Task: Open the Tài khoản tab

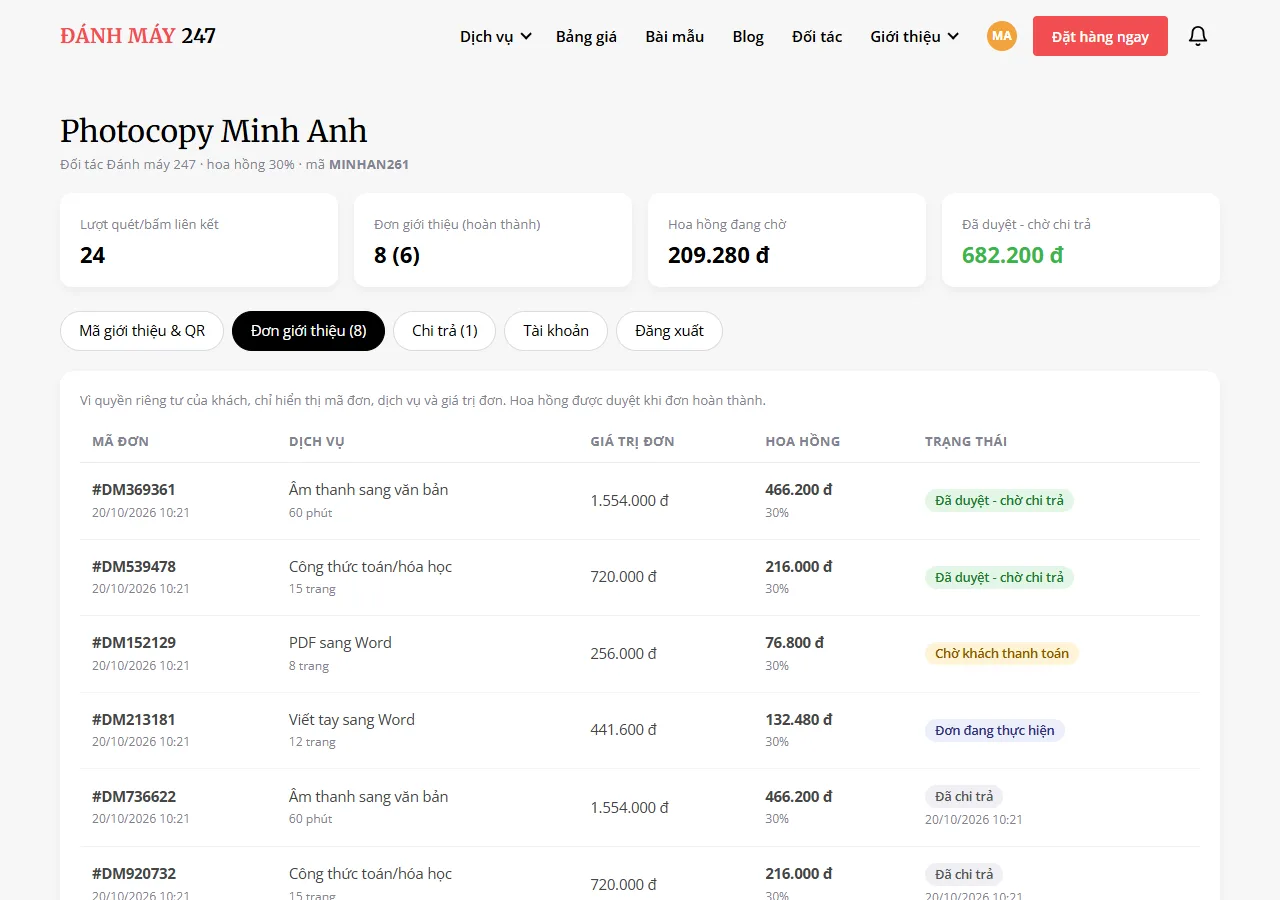Action: pyautogui.click(x=556, y=331)
